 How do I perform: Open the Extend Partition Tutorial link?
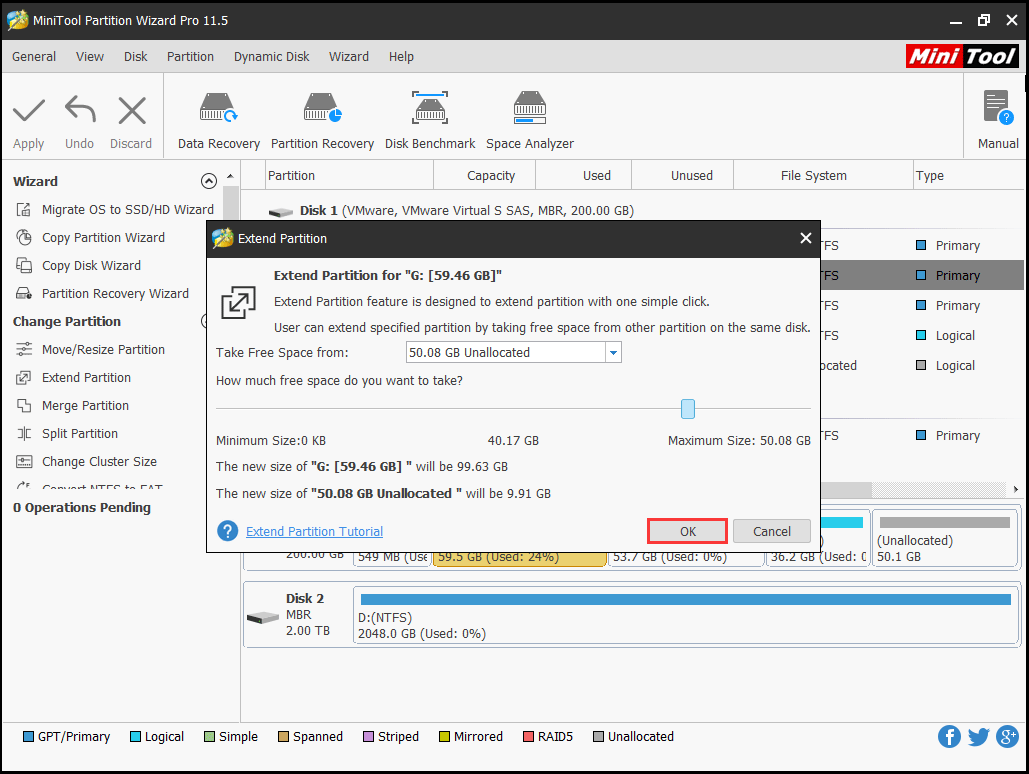pyautogui.click(x=314, y=532)
